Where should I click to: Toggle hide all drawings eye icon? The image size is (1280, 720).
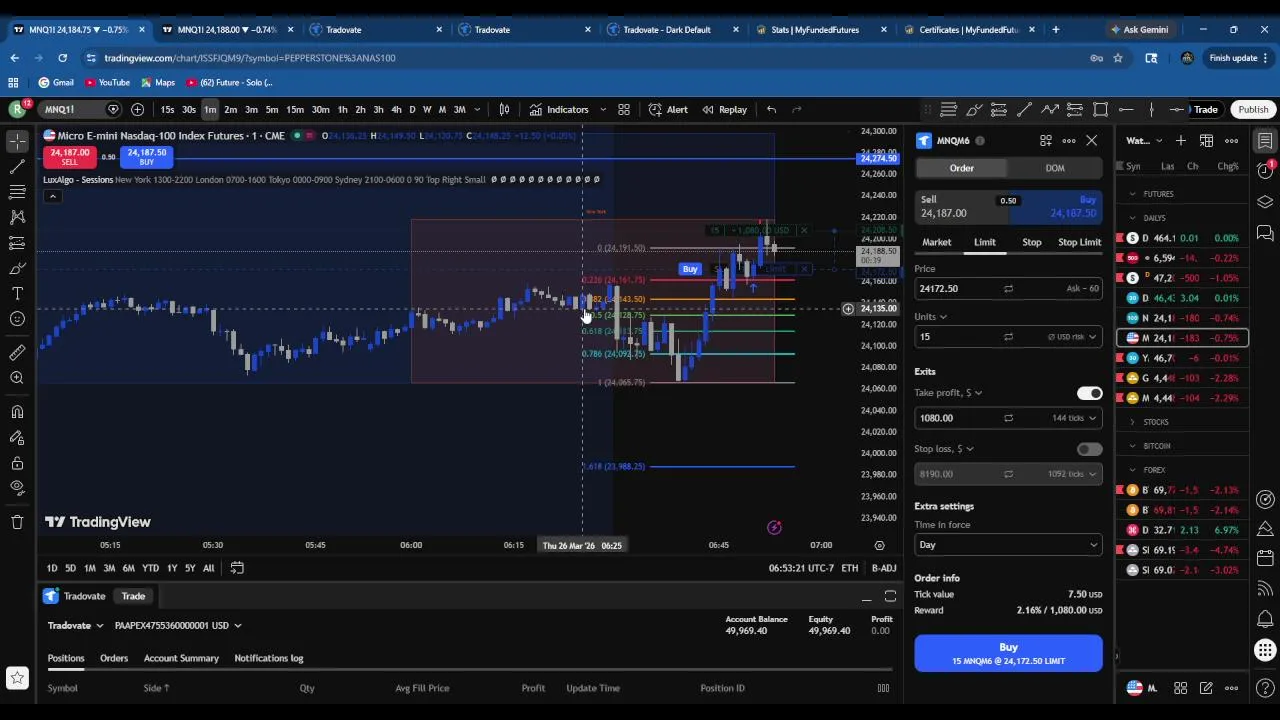point(17,488)
